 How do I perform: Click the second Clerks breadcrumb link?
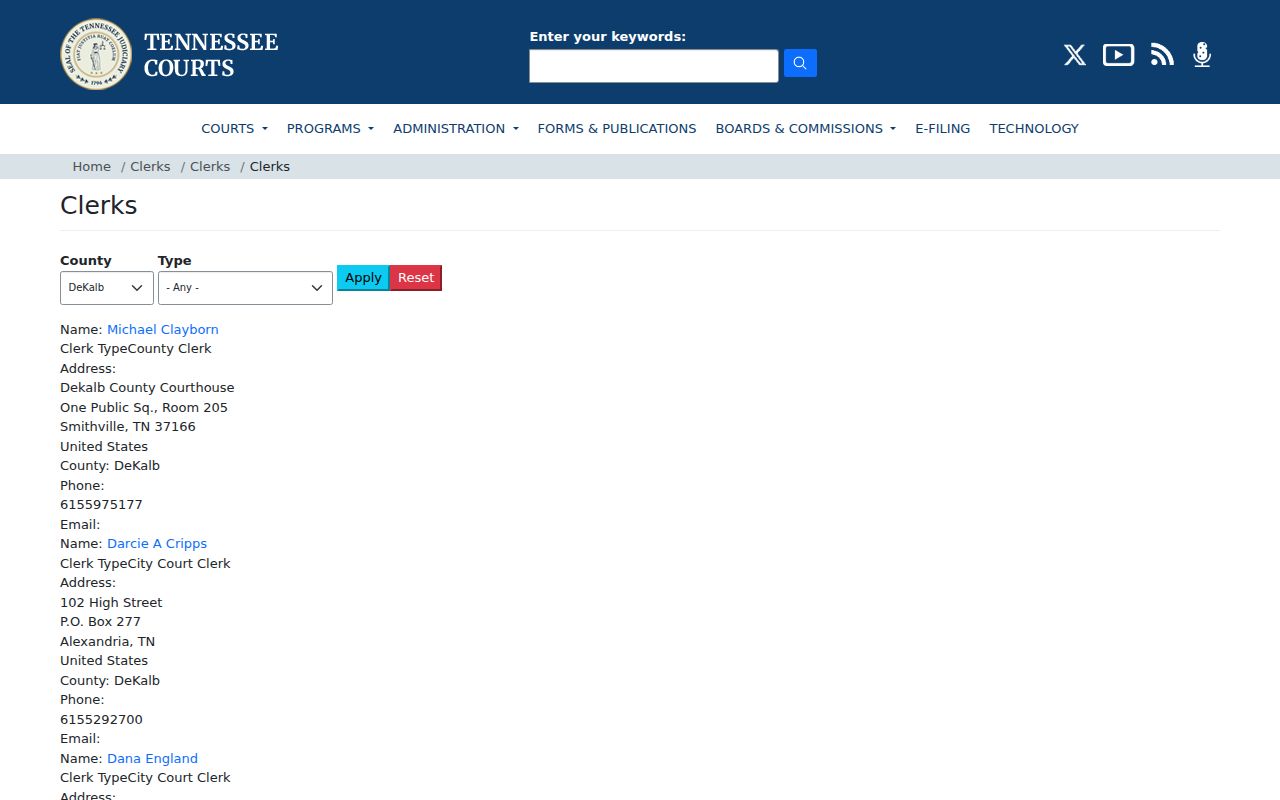click(210, 166)
